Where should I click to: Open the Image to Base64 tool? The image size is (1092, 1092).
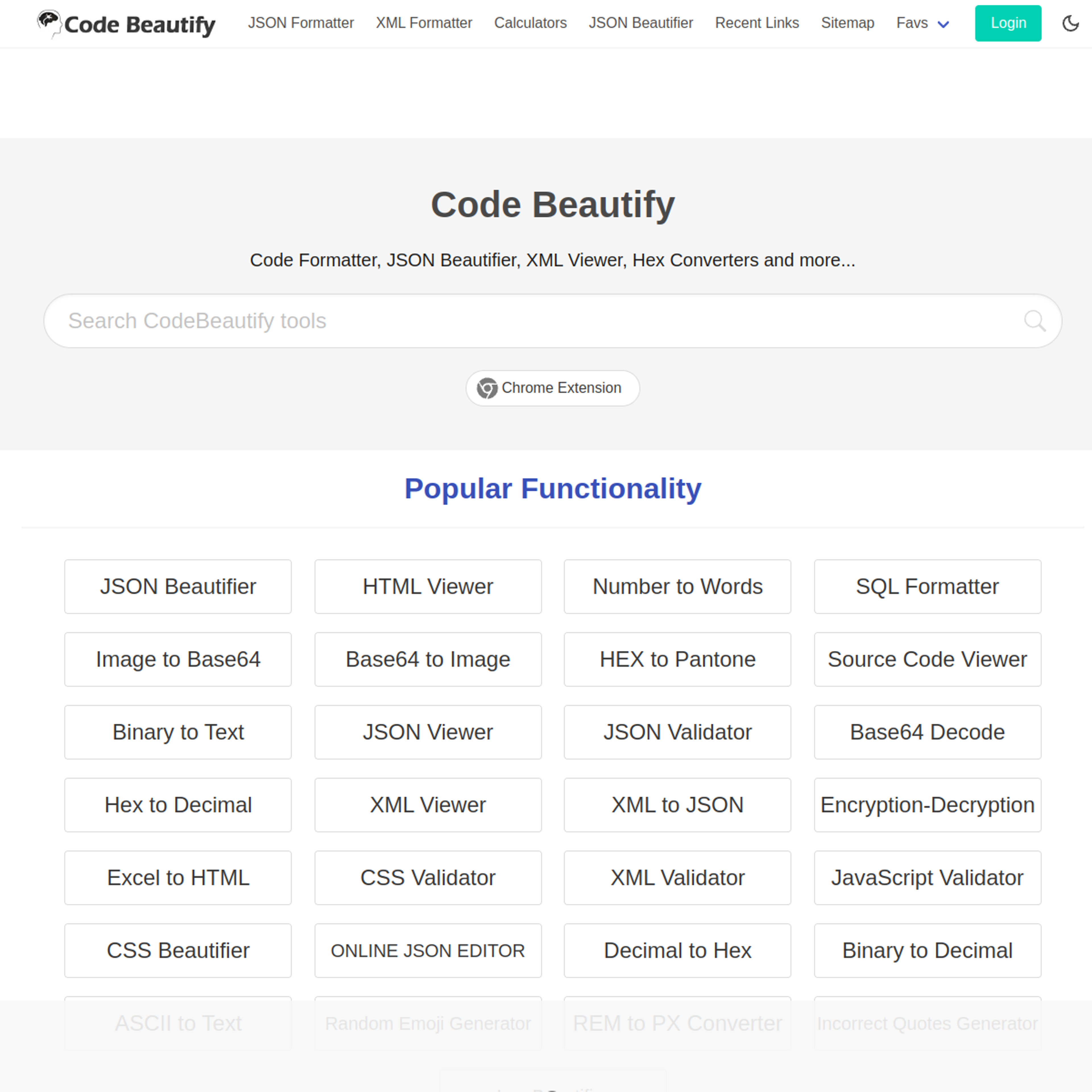[x=178, y=659]
